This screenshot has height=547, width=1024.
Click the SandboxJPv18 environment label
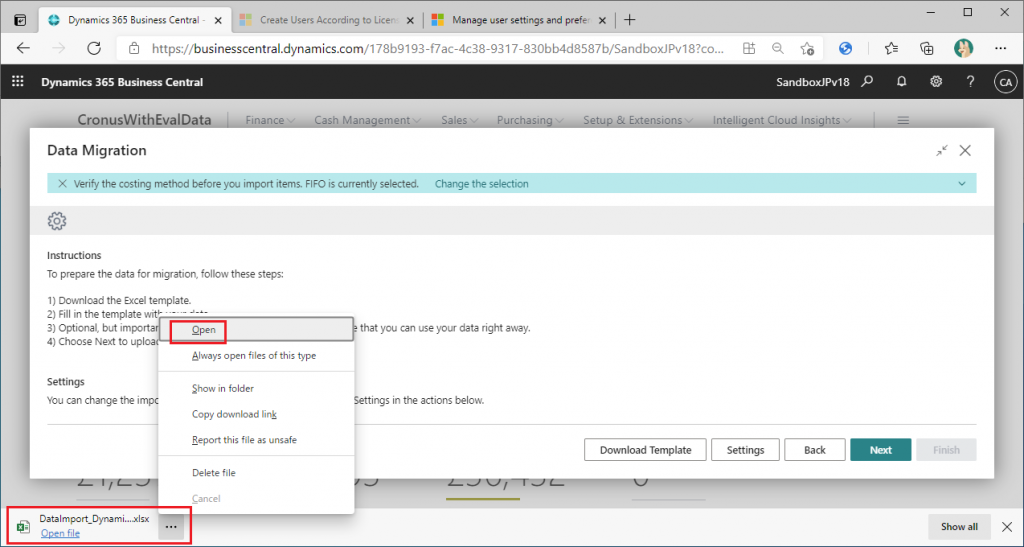click(x=812, y=82)
